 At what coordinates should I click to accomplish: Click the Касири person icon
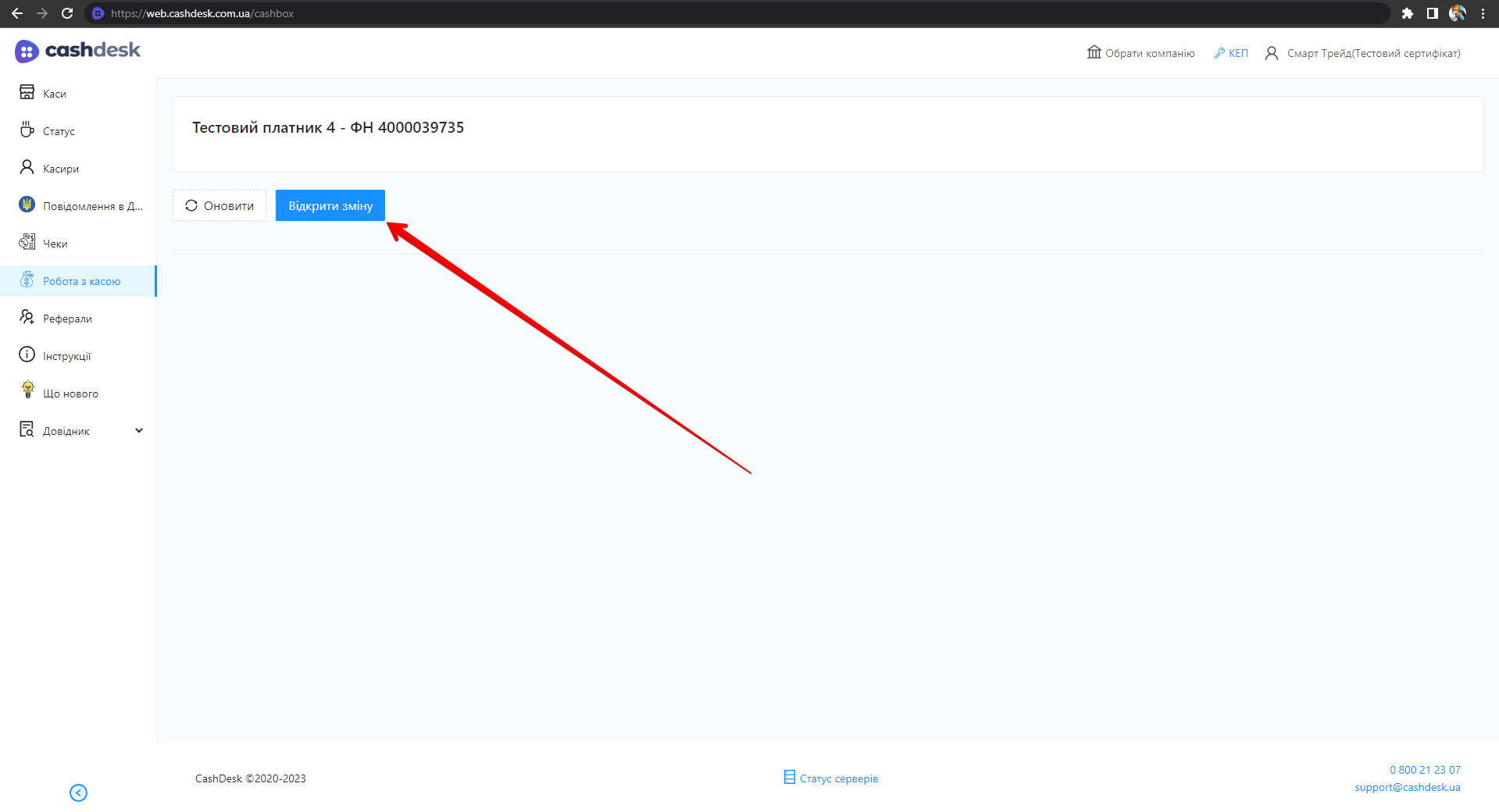[27, 167]
